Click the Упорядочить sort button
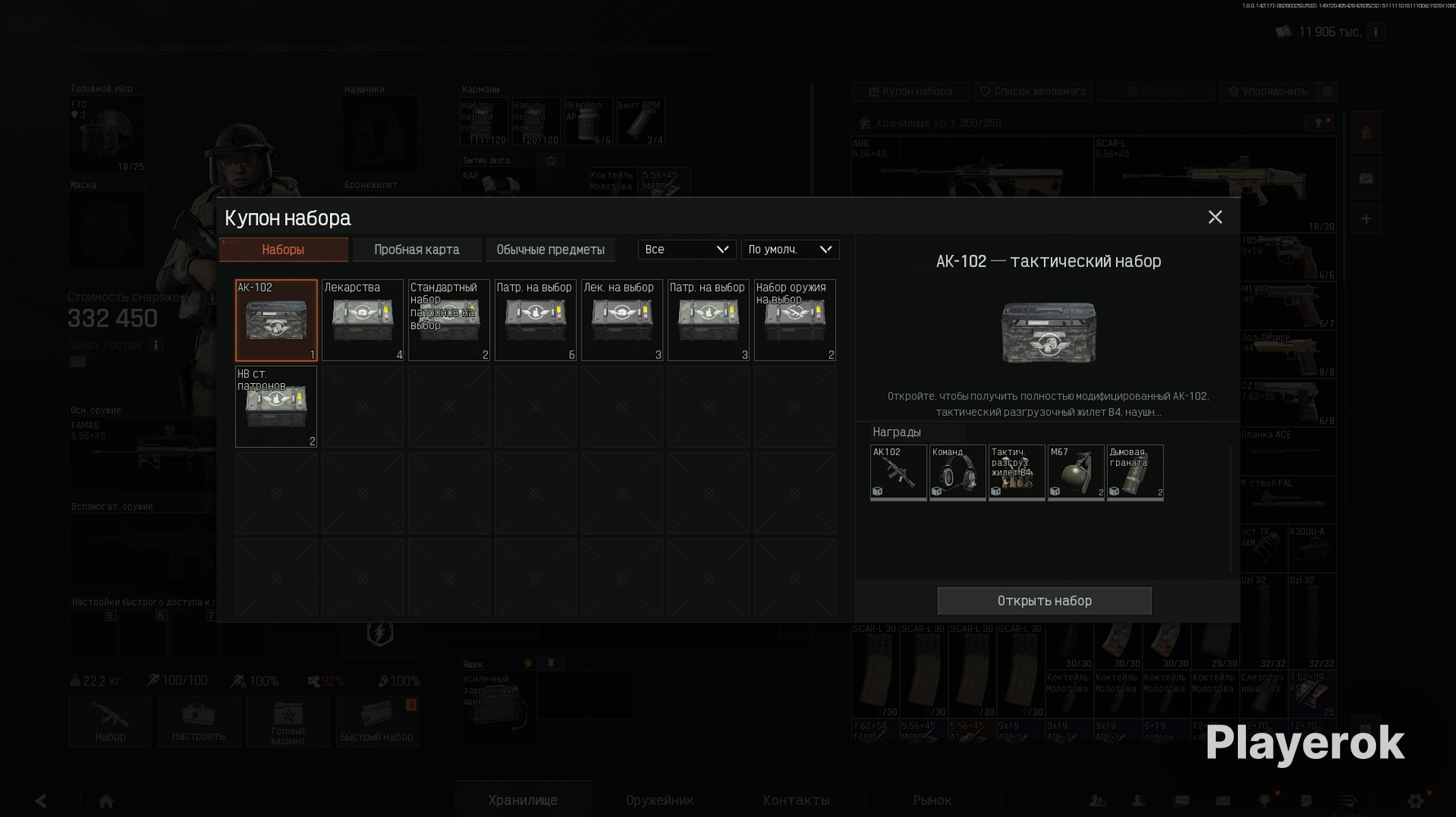This screenshot has height=817, width=1456. [x=1268, y=92]
